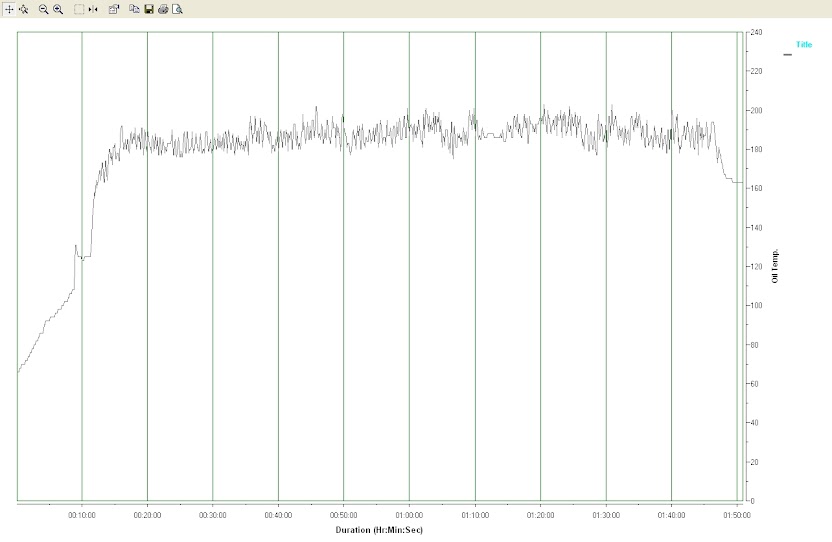Click the 01:00:00 time axis tick label
The height and width of the screenshot is (542, 832).
coord(409,515)
